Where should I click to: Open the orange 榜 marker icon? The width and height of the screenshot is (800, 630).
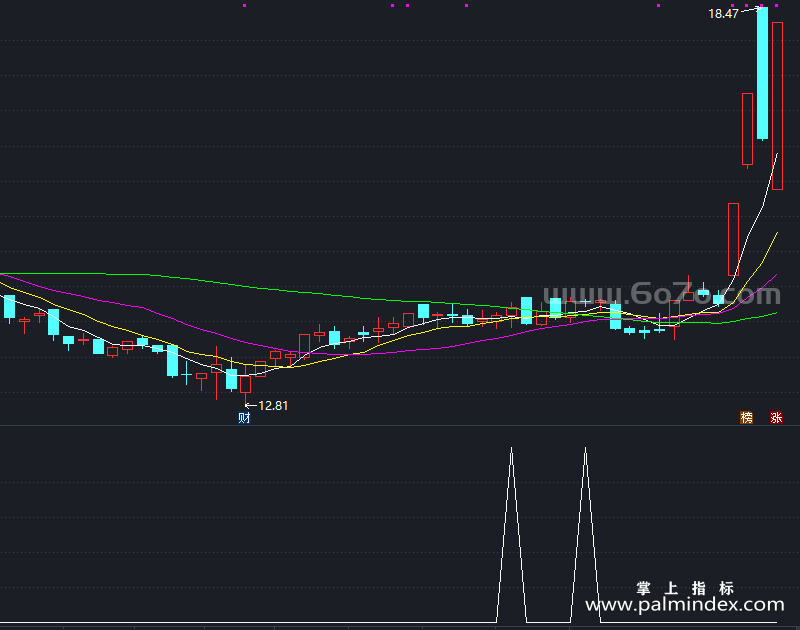(x=746, y=418)
